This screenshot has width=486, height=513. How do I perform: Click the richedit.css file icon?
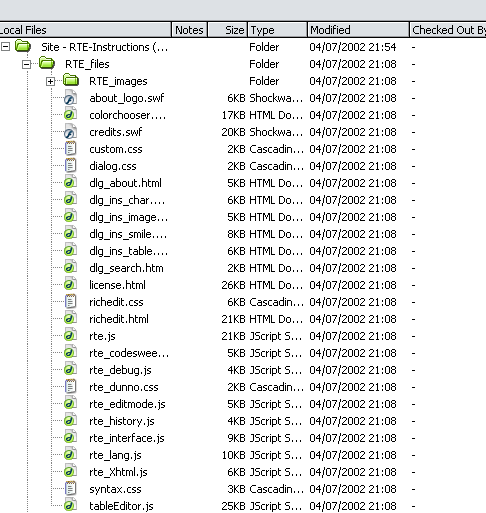point(70,302)
